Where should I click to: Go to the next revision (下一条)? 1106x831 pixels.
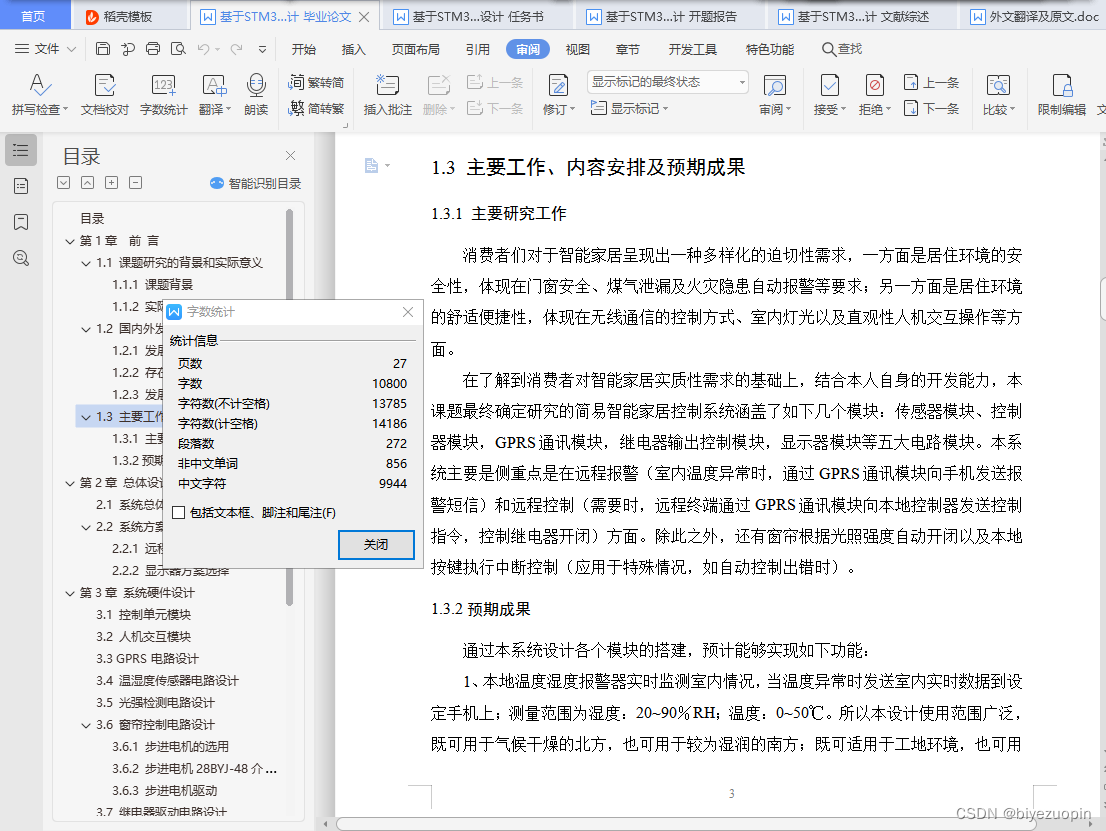pyautogui.click(x=932, y=109)
